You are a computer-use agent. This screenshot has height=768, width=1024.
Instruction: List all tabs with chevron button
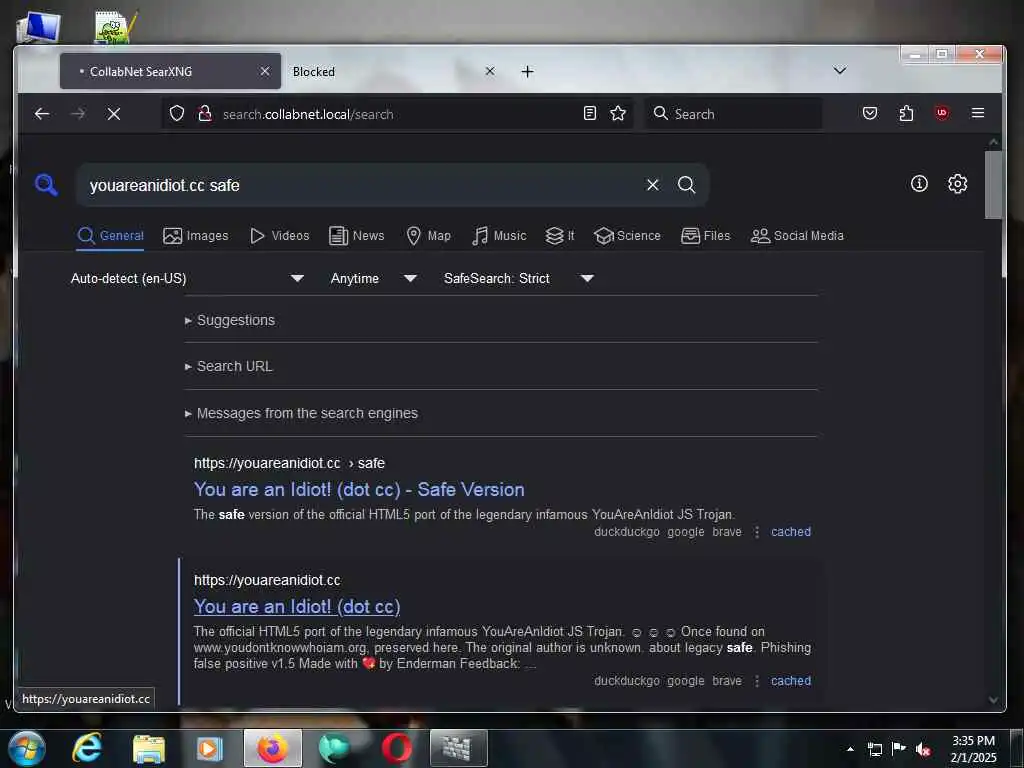[x=840, y=71]
